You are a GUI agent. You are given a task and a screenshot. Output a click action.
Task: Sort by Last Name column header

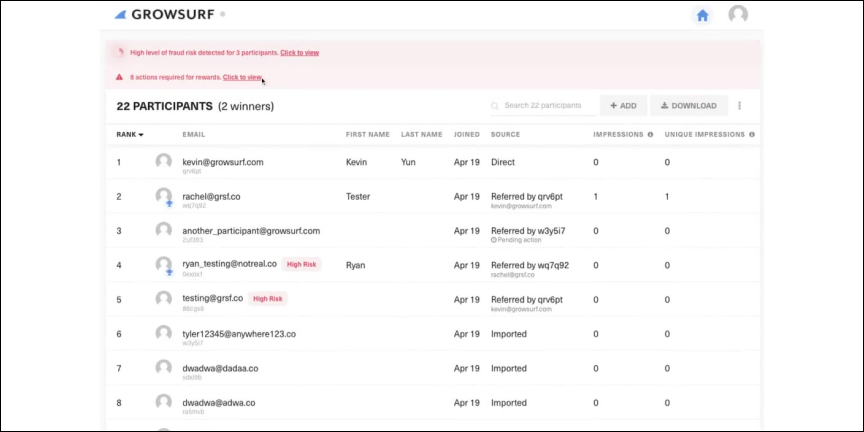[x=422, y=134]
